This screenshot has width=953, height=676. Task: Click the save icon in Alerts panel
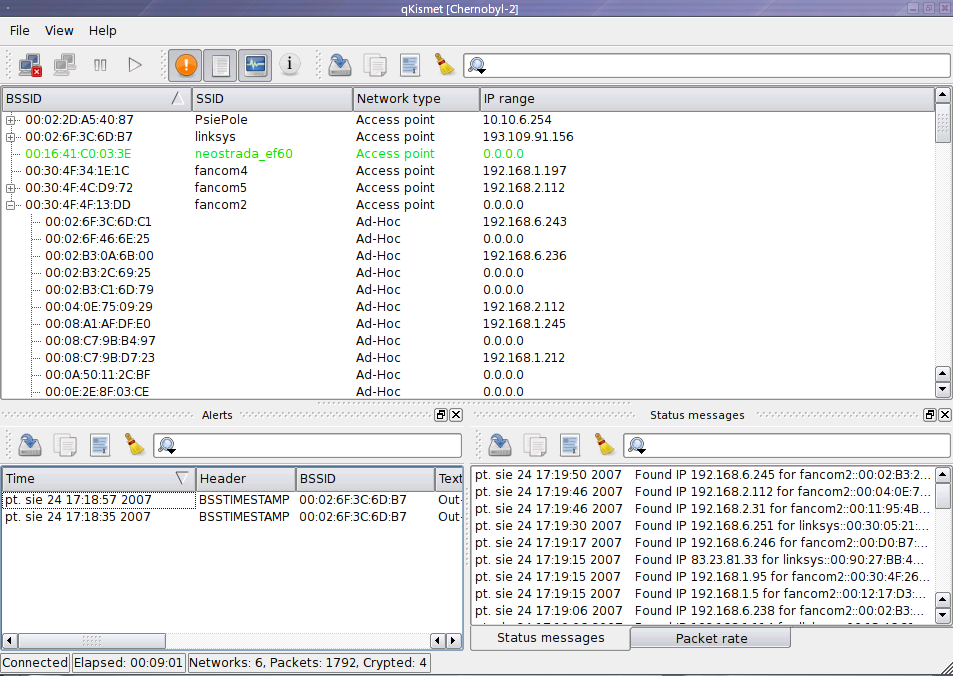[x=30, y=445]
